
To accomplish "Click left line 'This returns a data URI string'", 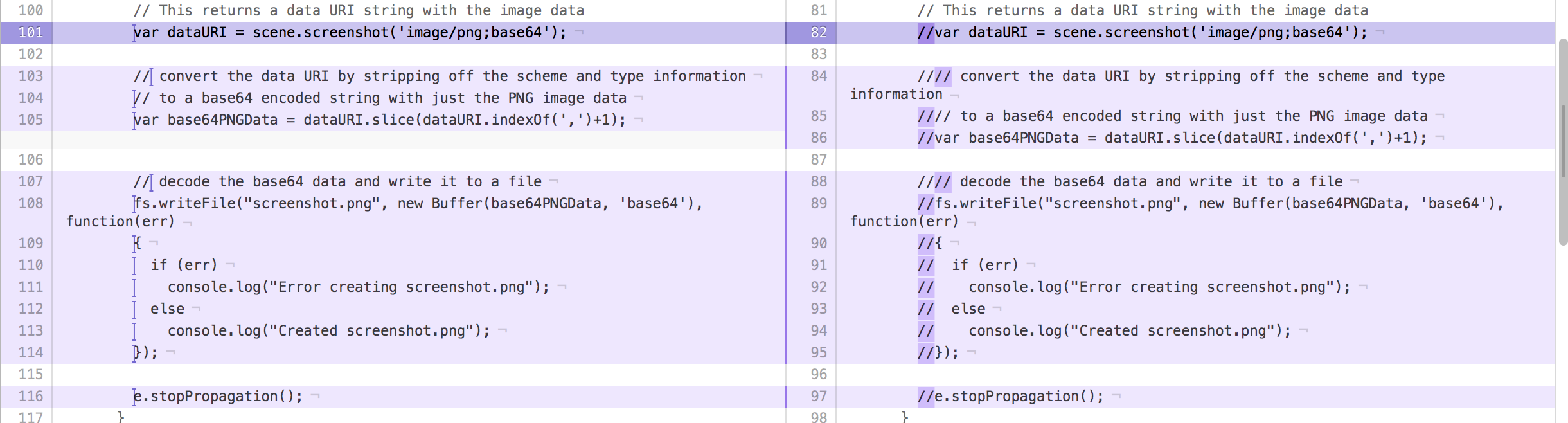I will pyautogui.click(x=359, y=10).
